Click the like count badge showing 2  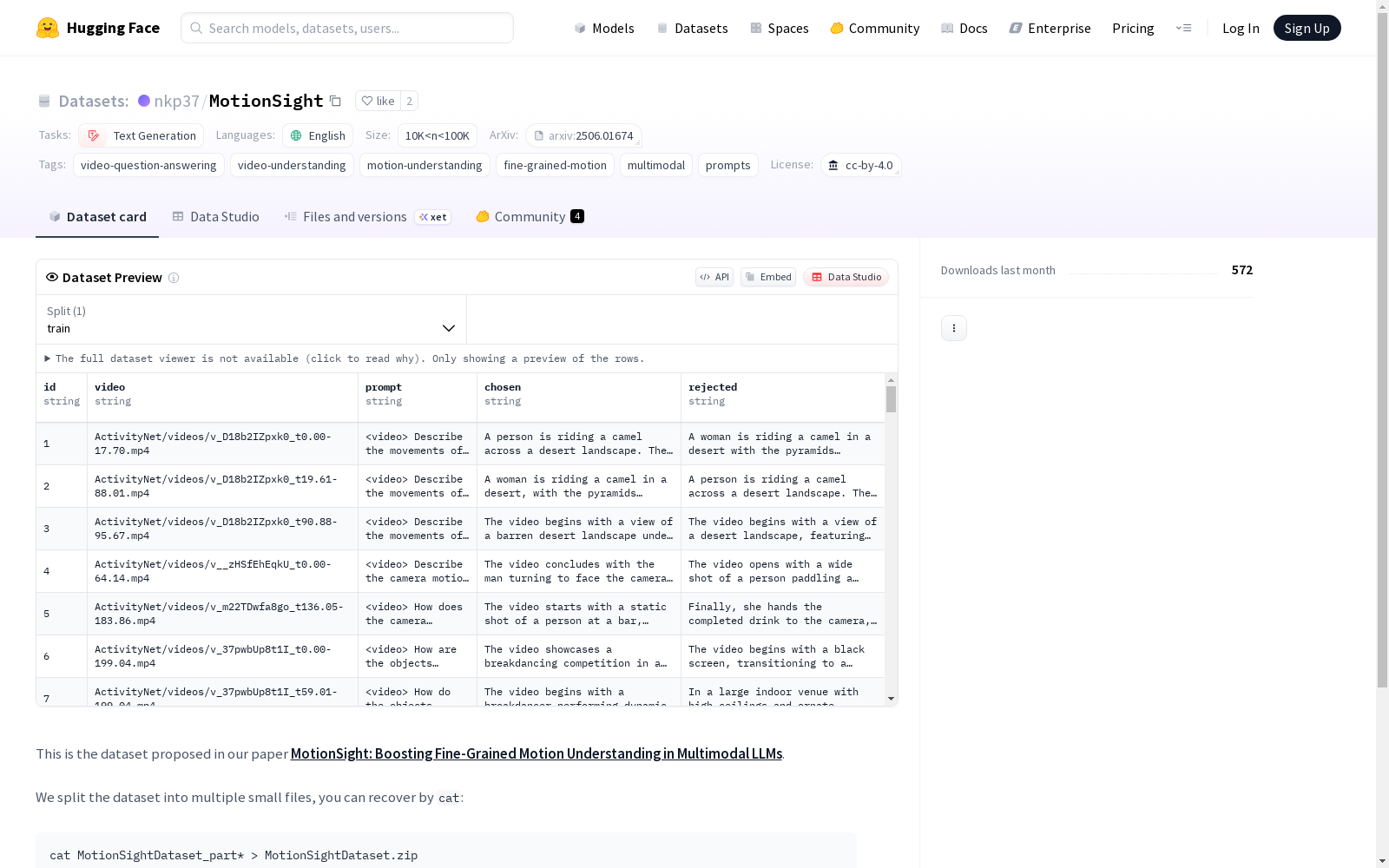410,101
